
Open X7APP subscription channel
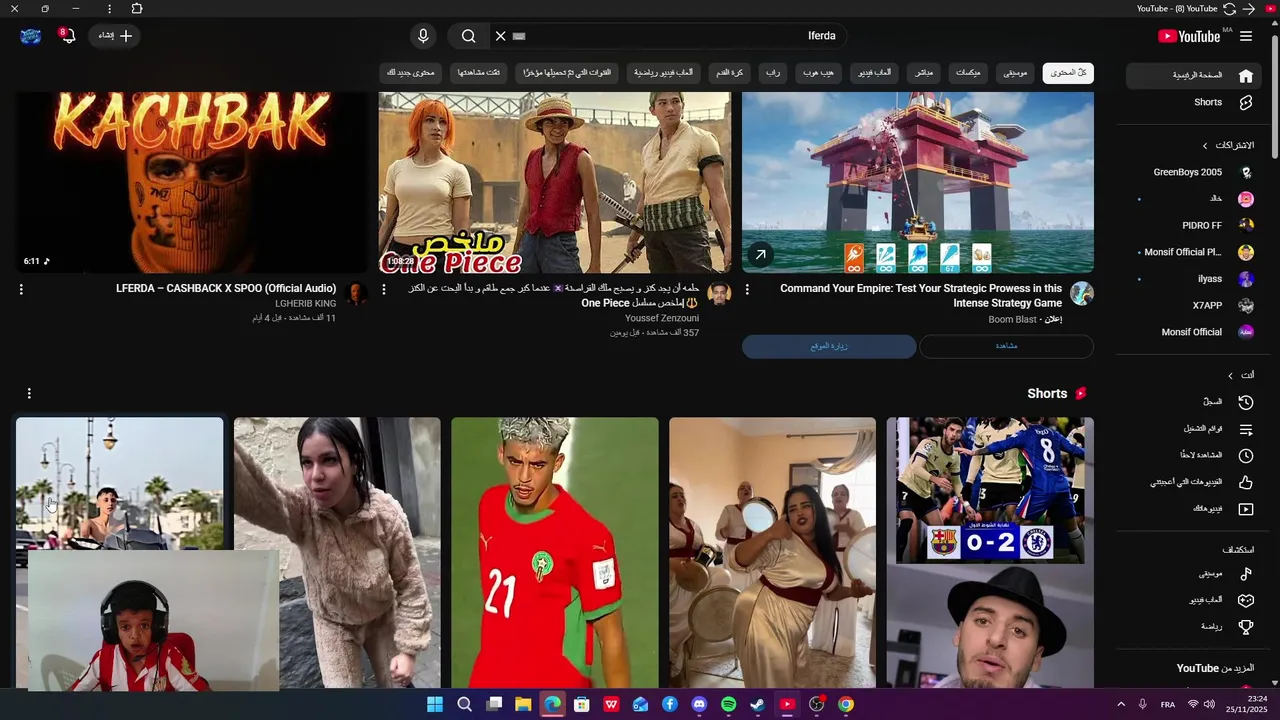1196,305
